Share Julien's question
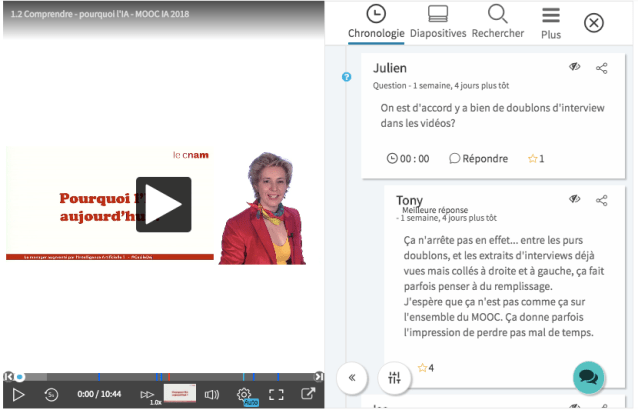Viewport: 638px width, 410px height. tap(601, 68)
